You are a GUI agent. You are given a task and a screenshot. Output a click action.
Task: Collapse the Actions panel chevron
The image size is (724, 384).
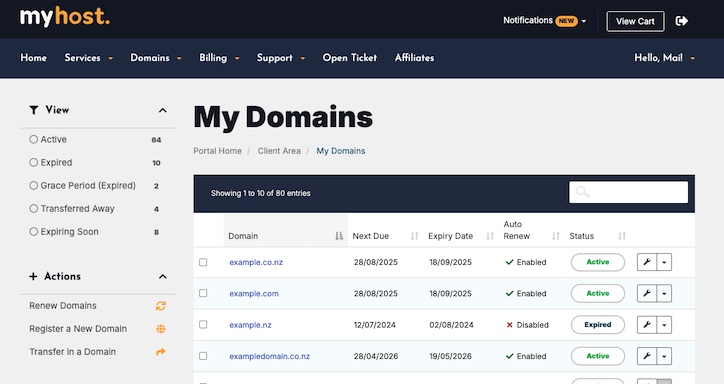[x=163, y=276]
